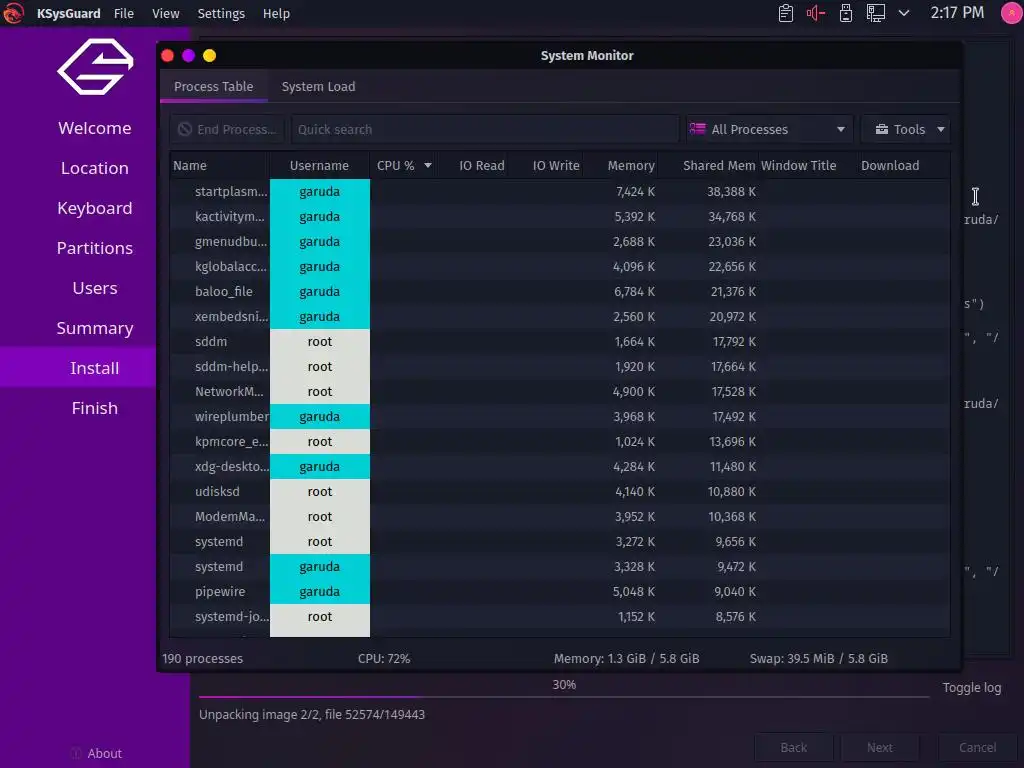The height and width of the screenshot is (768, 1024).
Task: Open the View menu
Action: (x=166, y=14)
